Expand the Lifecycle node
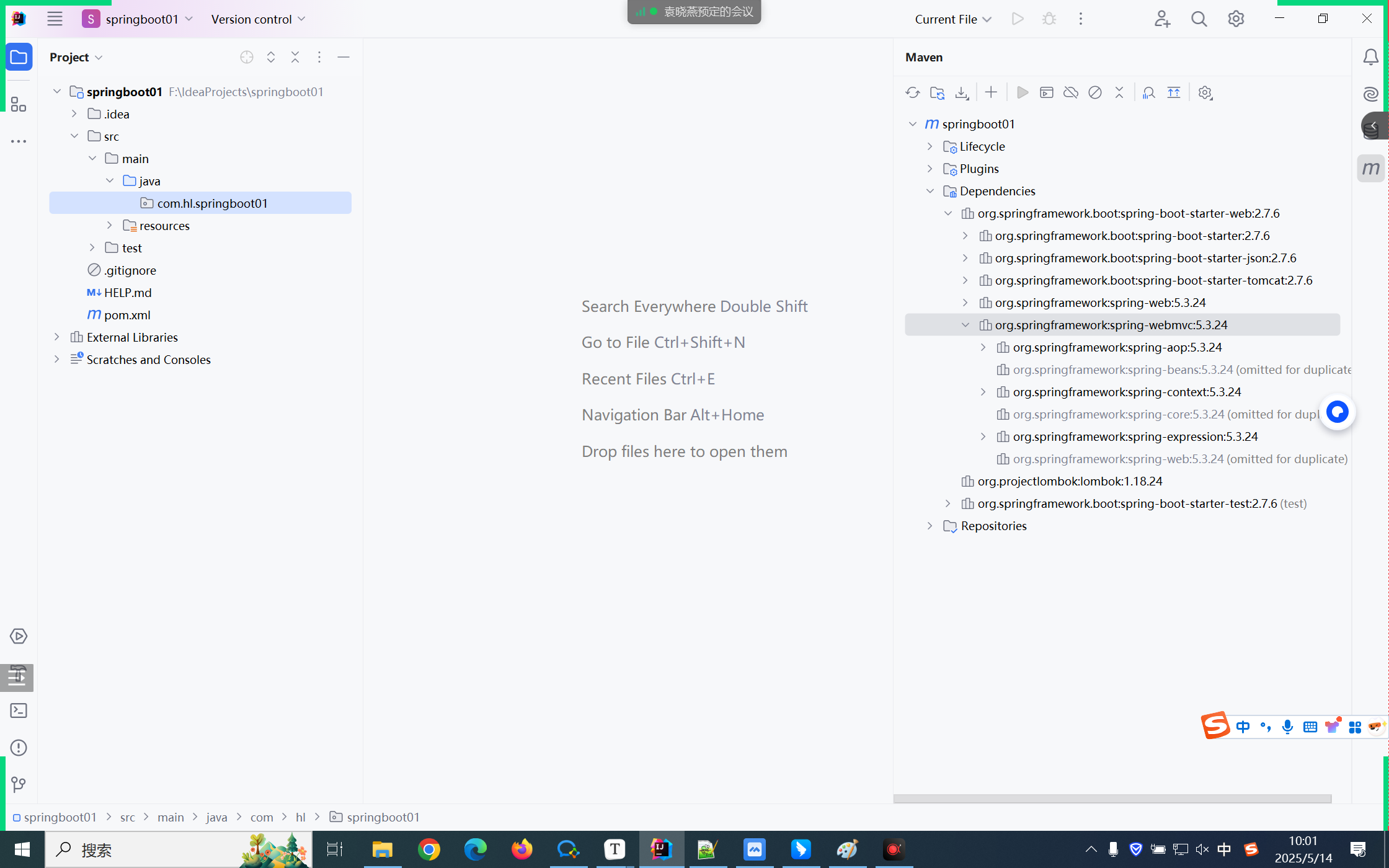The image size is (1389, 868). [930, 146]
